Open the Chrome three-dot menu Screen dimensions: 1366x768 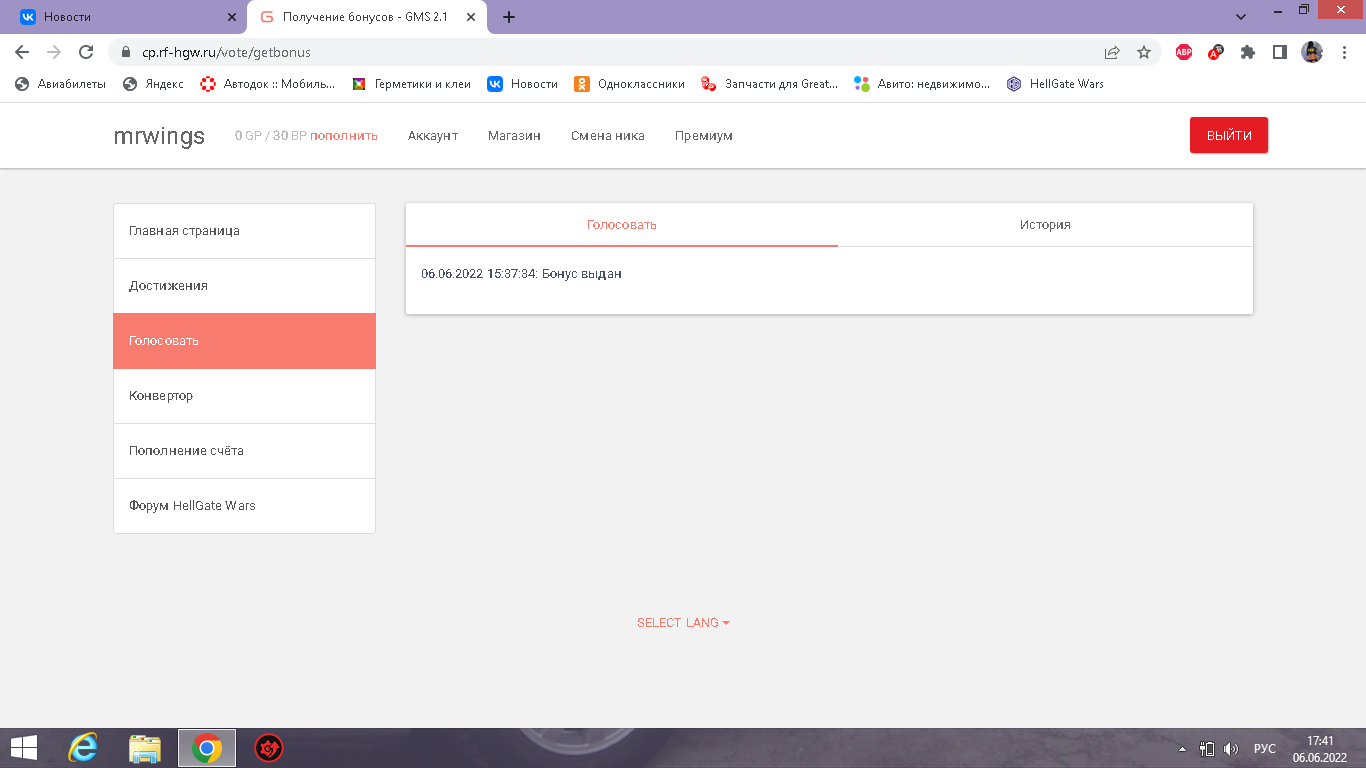1343,52
